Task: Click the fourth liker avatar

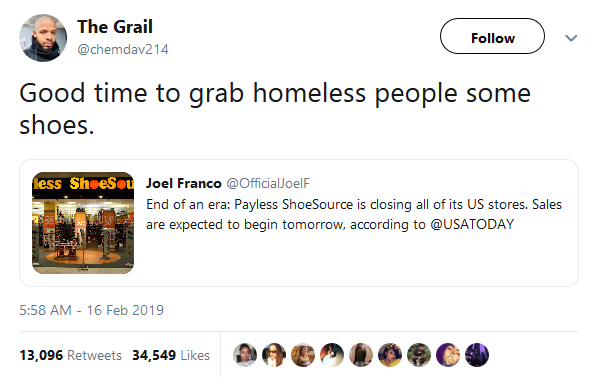Action: 332,355
